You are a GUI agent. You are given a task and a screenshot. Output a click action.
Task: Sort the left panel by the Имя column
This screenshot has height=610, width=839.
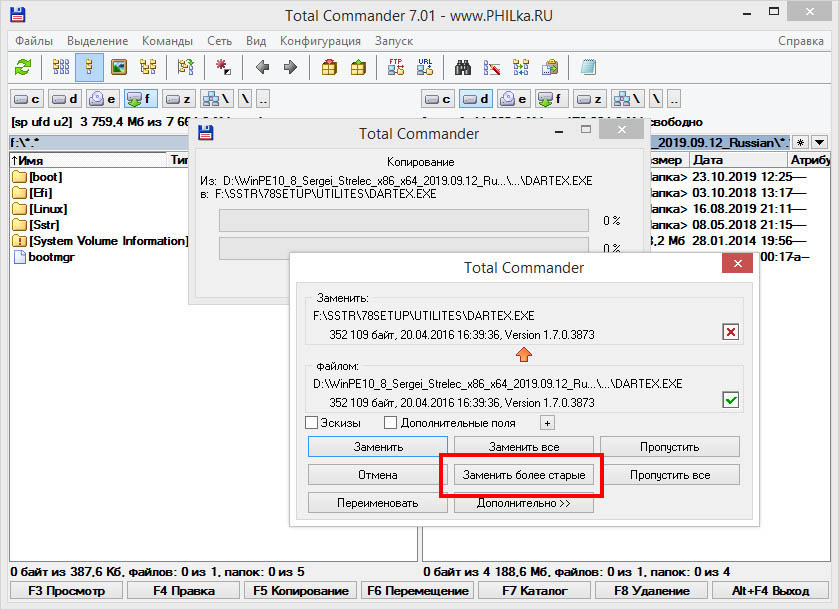(88, 160)
